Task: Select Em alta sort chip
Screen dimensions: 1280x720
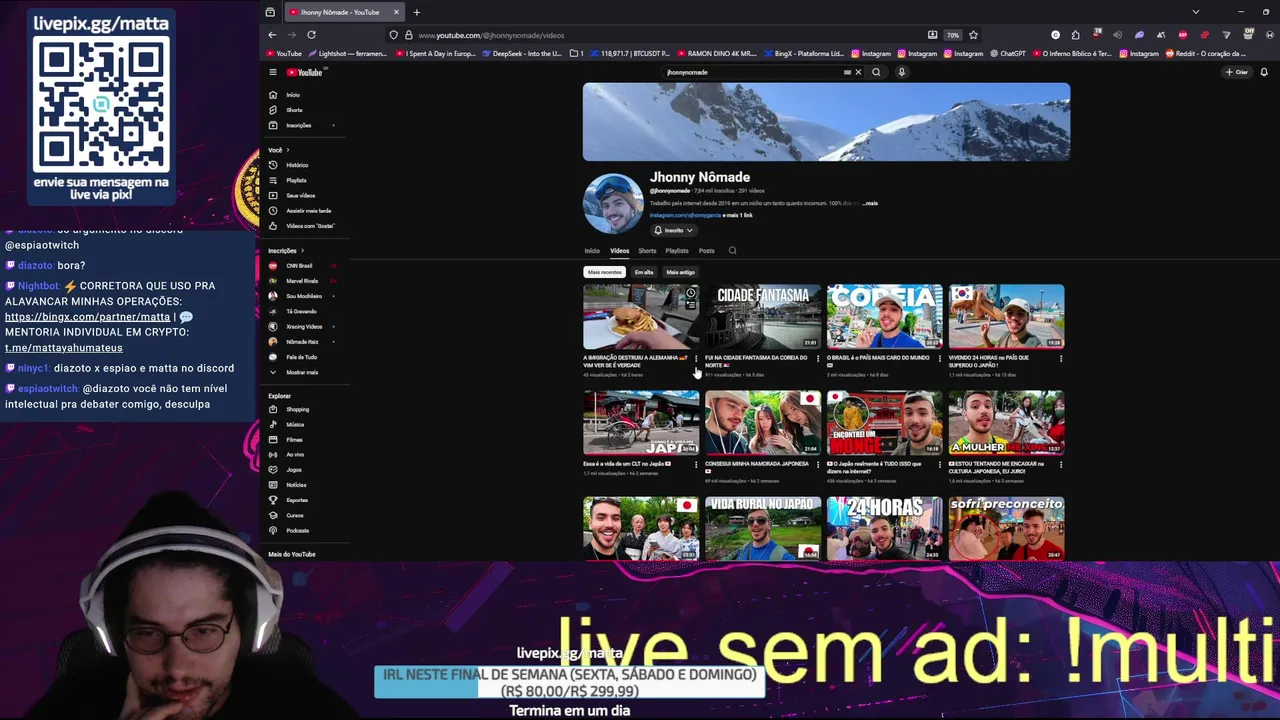Action: click(x=644, y=272)
